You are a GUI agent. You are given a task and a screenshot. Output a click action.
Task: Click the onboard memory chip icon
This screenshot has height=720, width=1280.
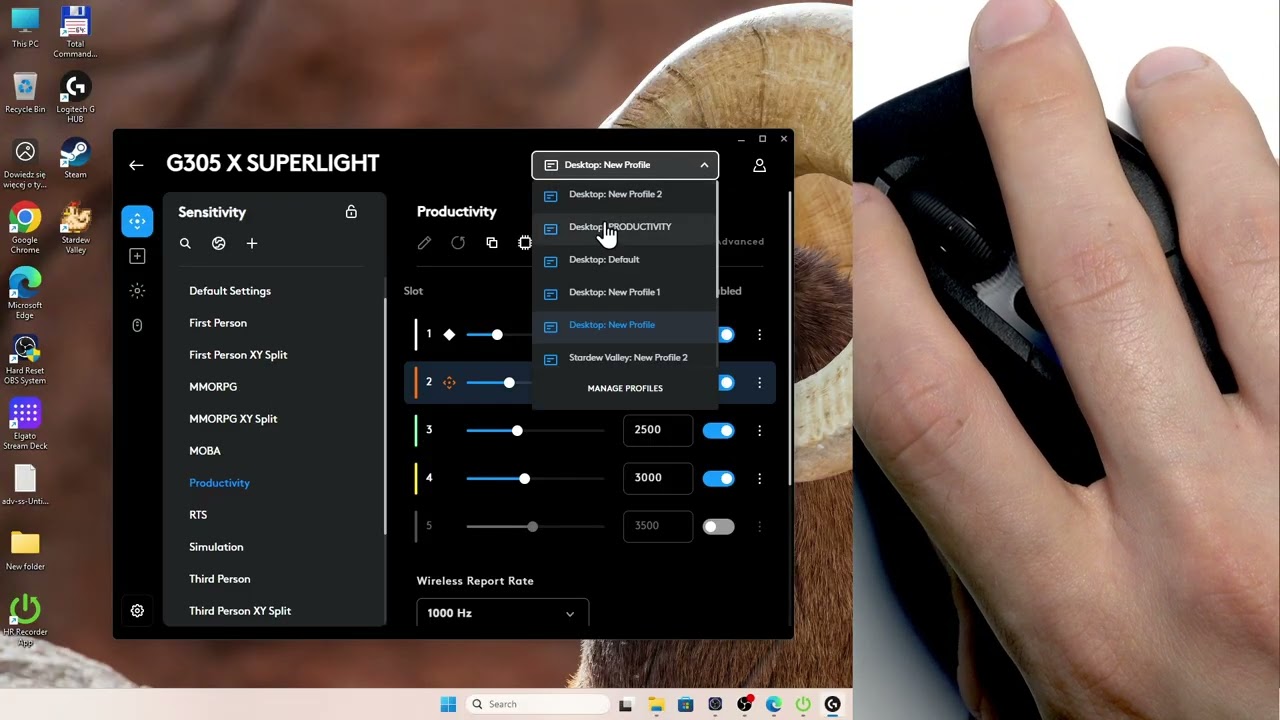pos(525,243)
